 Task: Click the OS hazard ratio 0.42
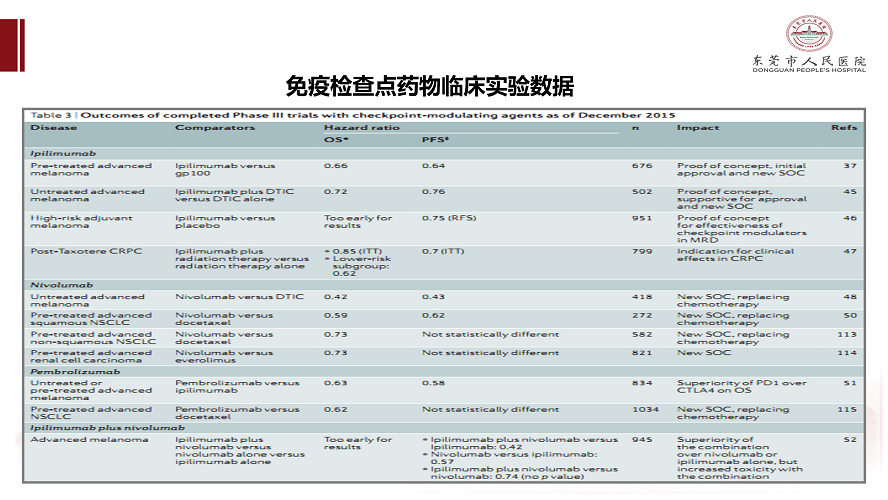click(336, 297)
